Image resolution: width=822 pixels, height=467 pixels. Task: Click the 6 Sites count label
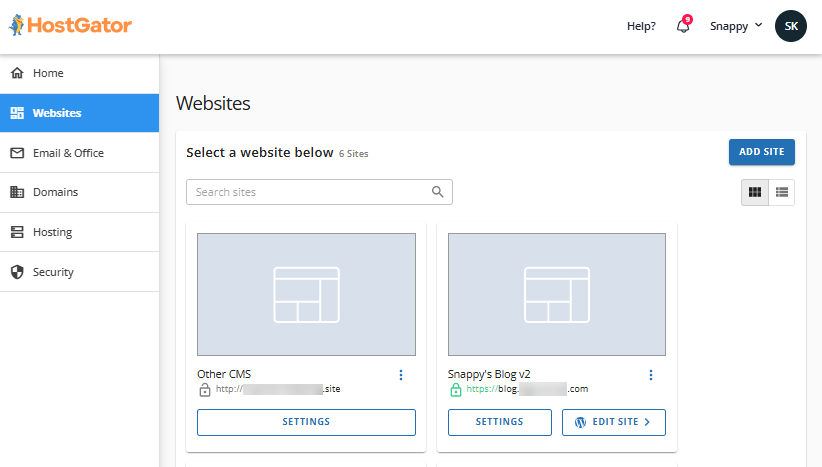coord(353,154)
